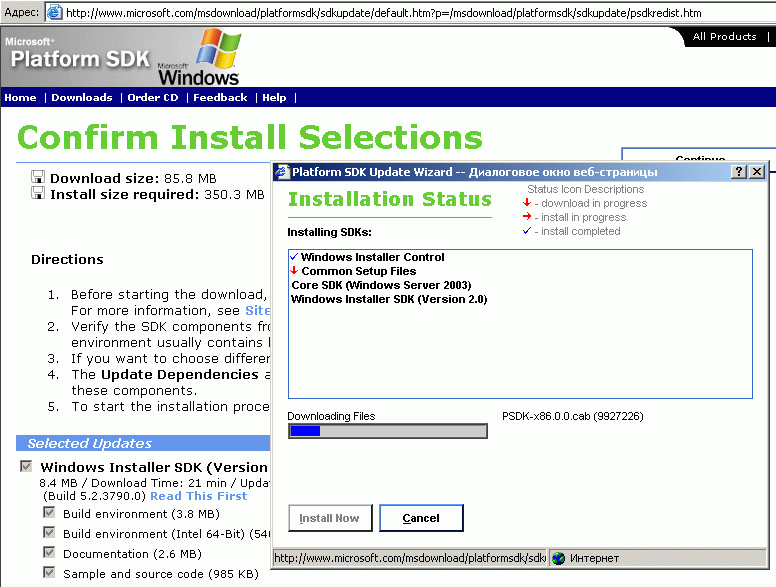Click the globe icon in the dialog status bar
The height and width of the screenshot is (587, 776).
click(x=559, y=558)
